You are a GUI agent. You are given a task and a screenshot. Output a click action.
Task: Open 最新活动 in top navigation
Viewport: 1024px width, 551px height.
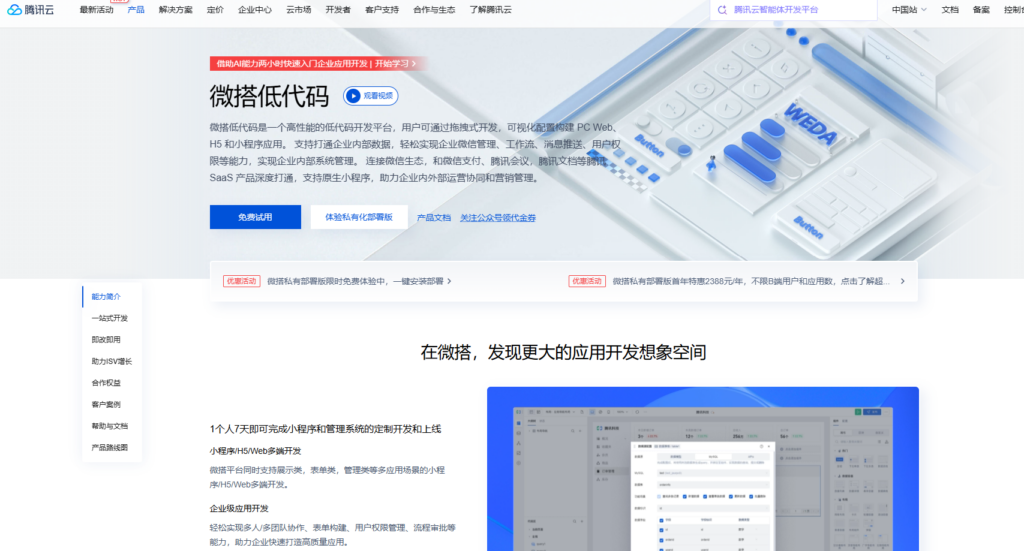point(97,9)
